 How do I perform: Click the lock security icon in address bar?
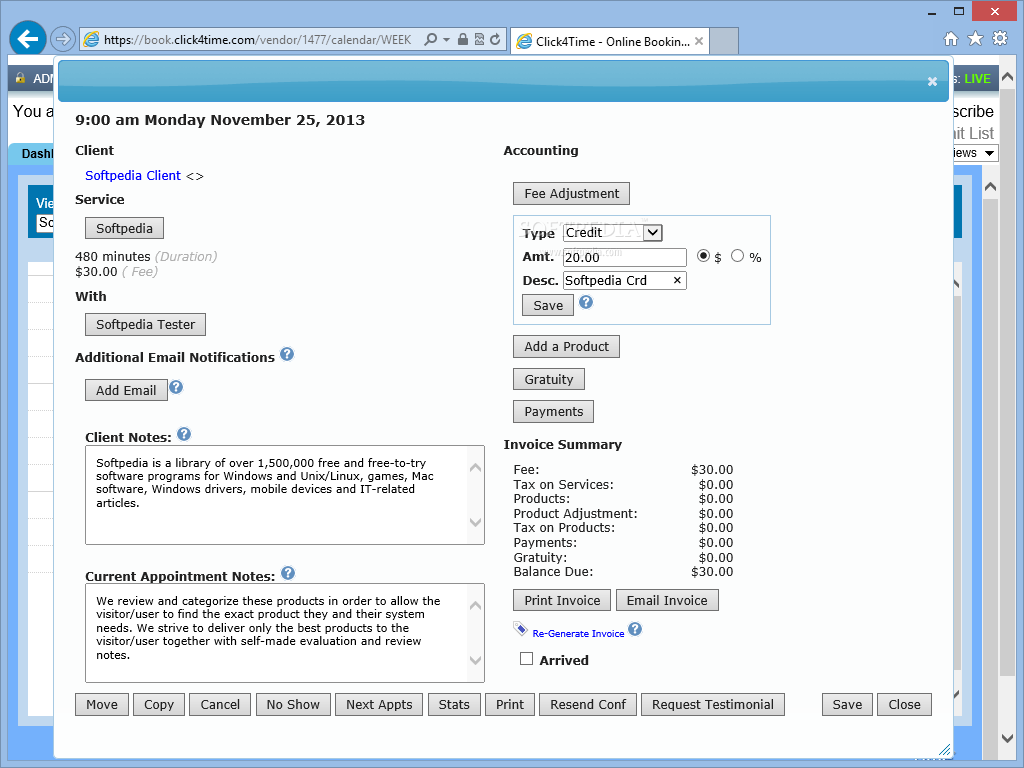(x=463, y=39)
